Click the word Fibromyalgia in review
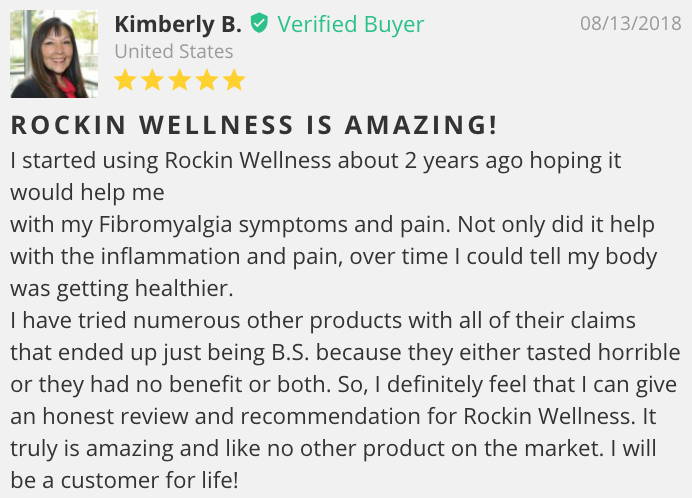 coord(165,225)
